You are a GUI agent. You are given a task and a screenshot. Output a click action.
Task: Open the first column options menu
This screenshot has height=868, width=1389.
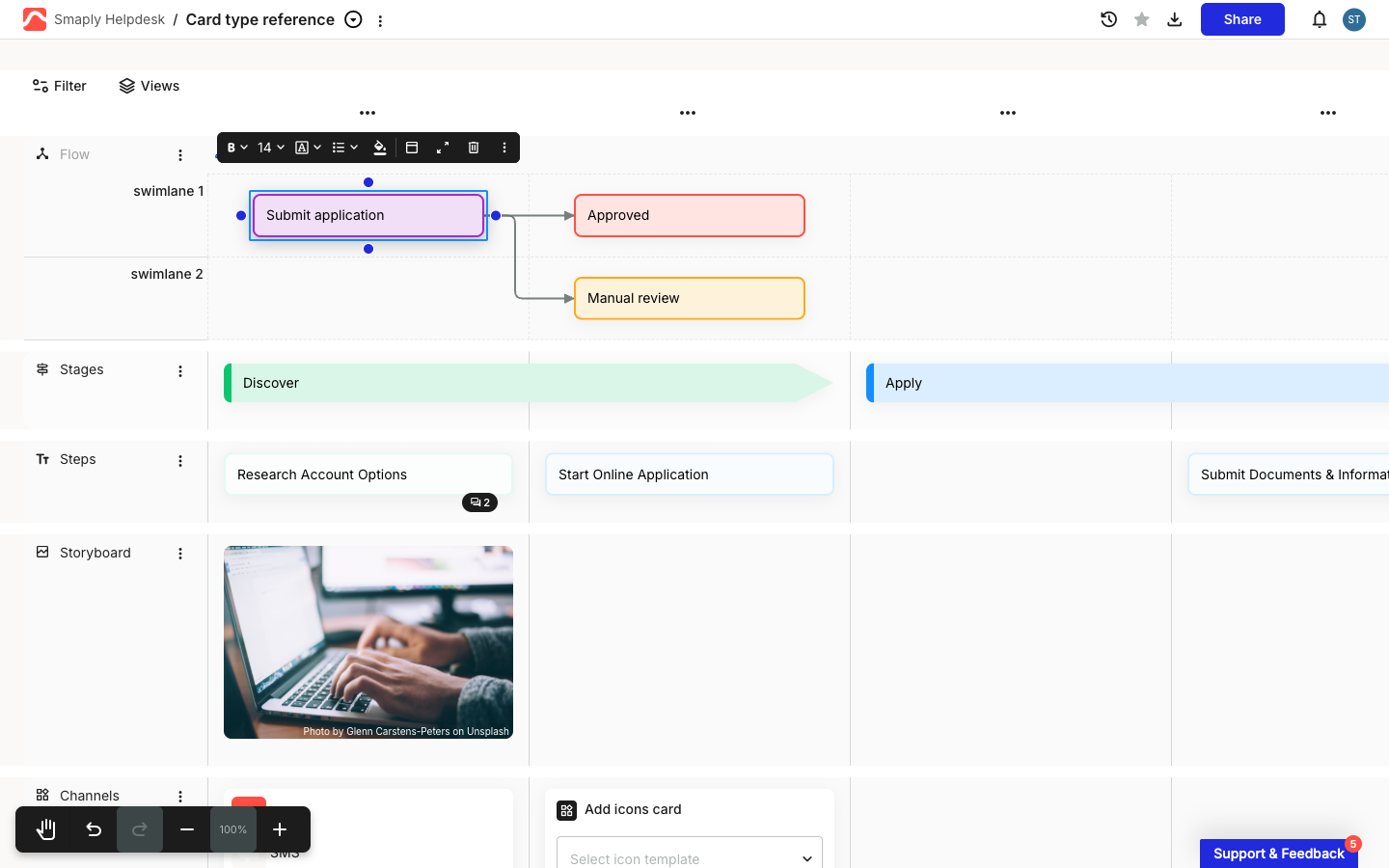tap(368, 113)
